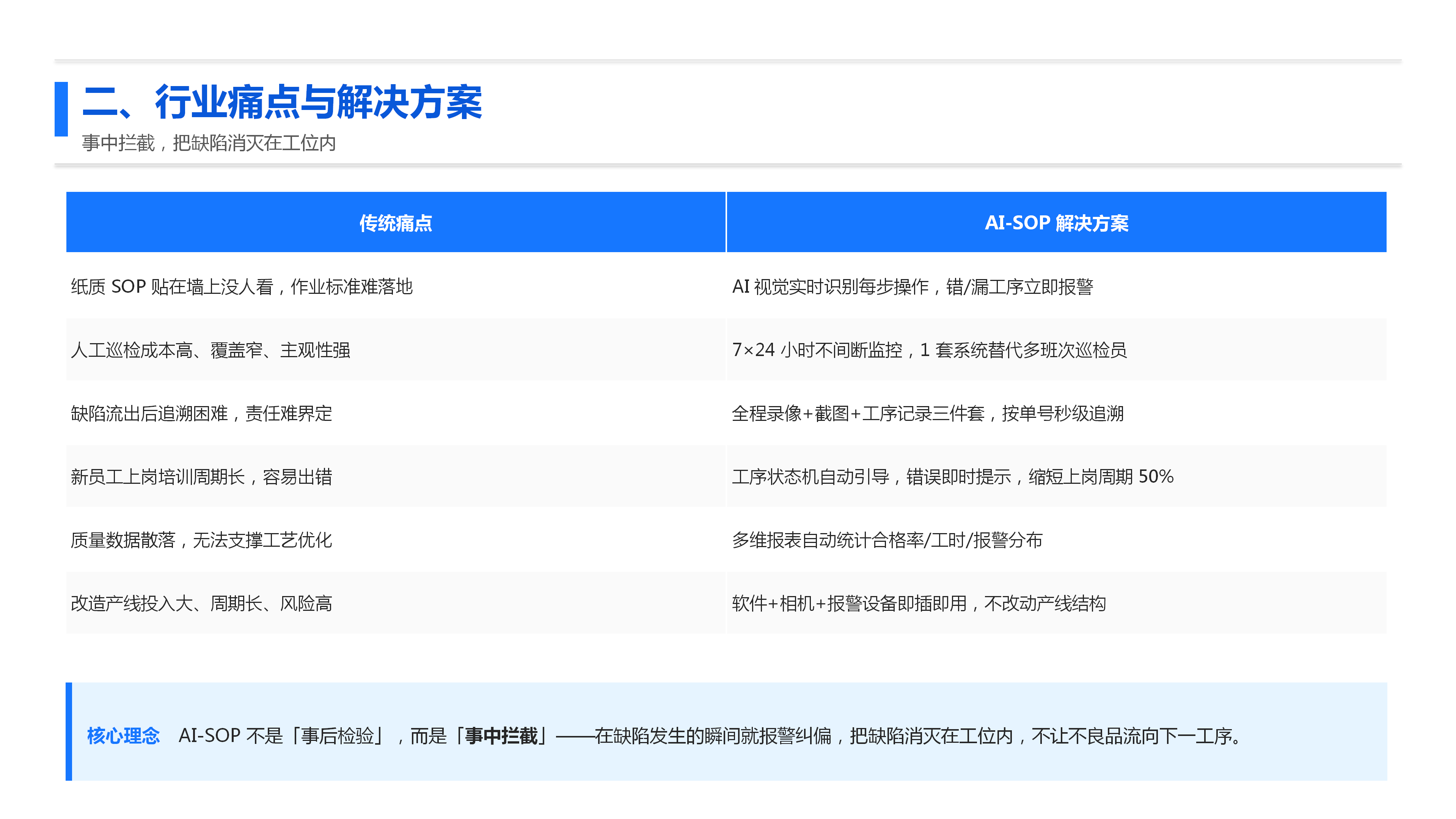
Task: Select the subtitle 事中拦截，把缺陷消灭在工位内
Action: [x=209, y=144]
